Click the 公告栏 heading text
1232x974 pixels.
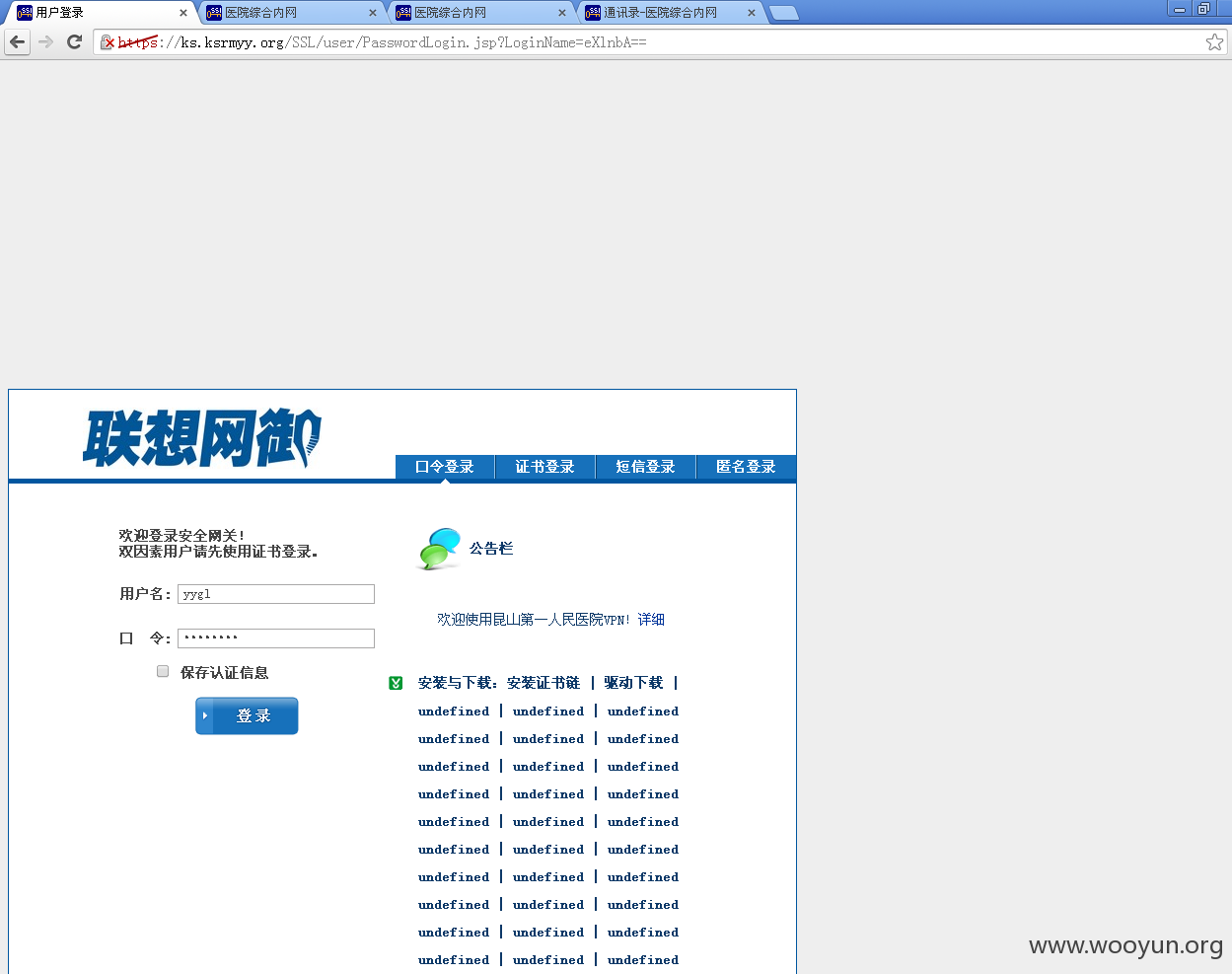pyautogui.click(x=491, y=549)
